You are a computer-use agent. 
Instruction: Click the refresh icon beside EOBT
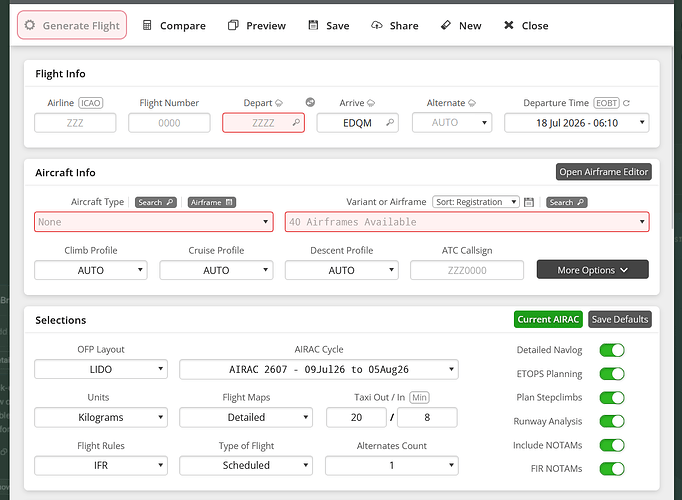point(626,103)
